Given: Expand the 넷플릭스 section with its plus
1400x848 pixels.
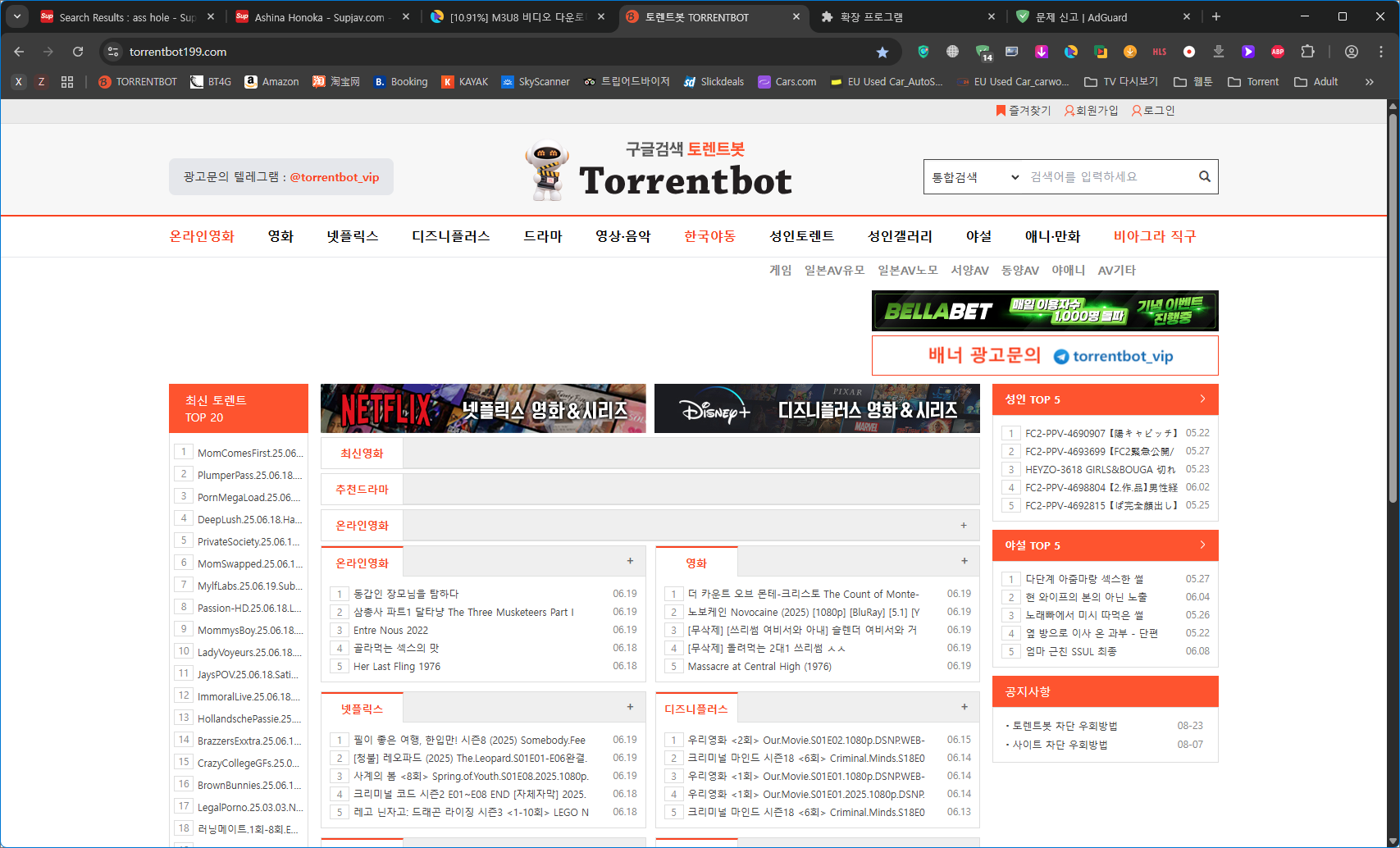Looking at the screenshot, I should (x=630, y=706).
